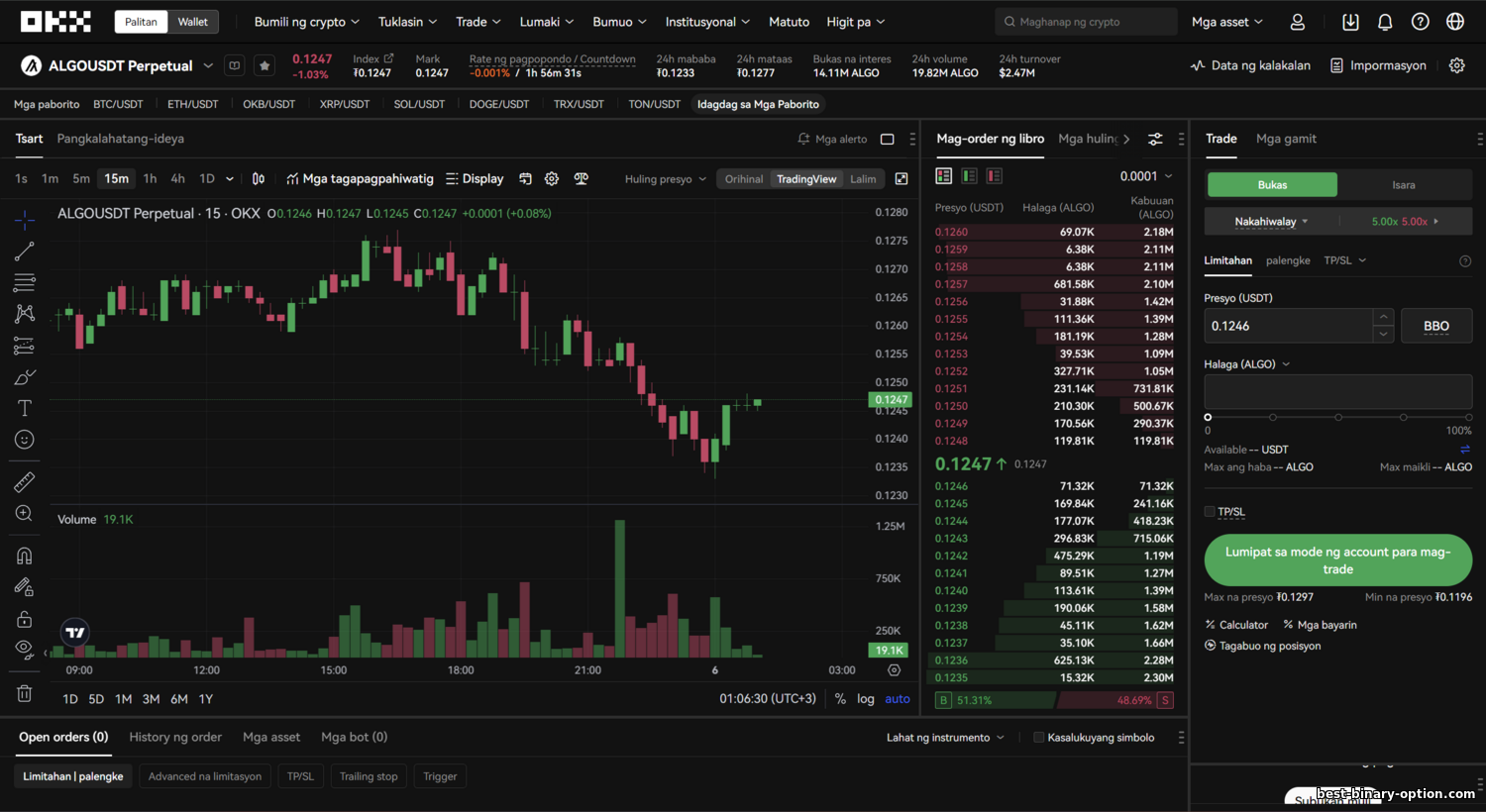Image resolution: width=1486 pixels, height=812 pixels.
Task: Click the BBO button
Action: click(x=1435, y=326)
